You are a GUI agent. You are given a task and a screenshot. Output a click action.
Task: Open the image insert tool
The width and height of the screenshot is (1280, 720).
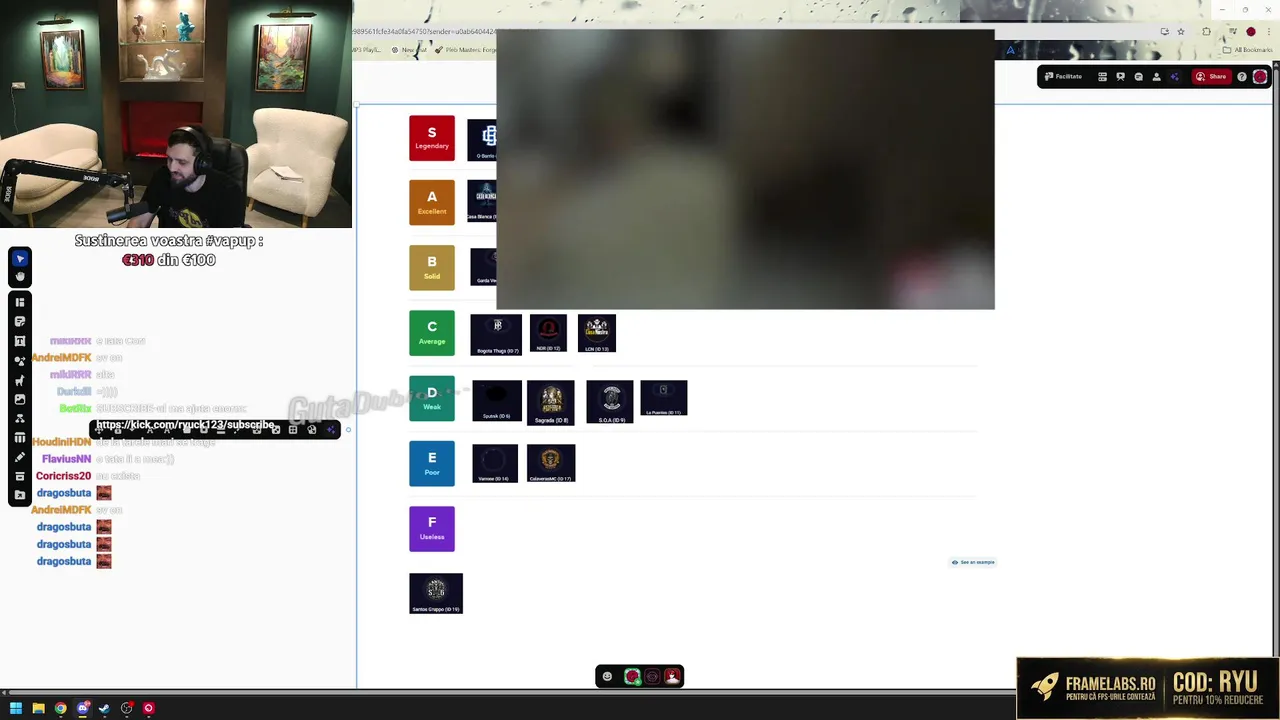click(x=20, y=399)
